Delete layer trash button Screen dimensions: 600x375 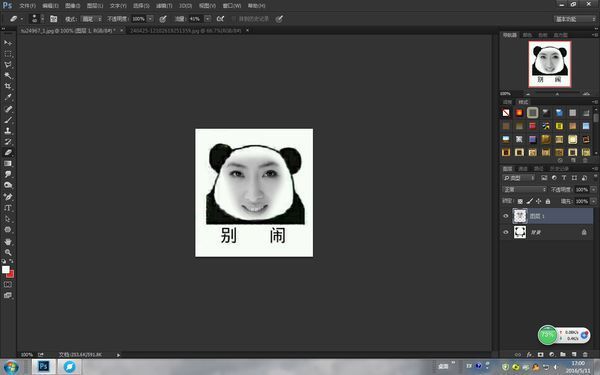tap(585, 355)
